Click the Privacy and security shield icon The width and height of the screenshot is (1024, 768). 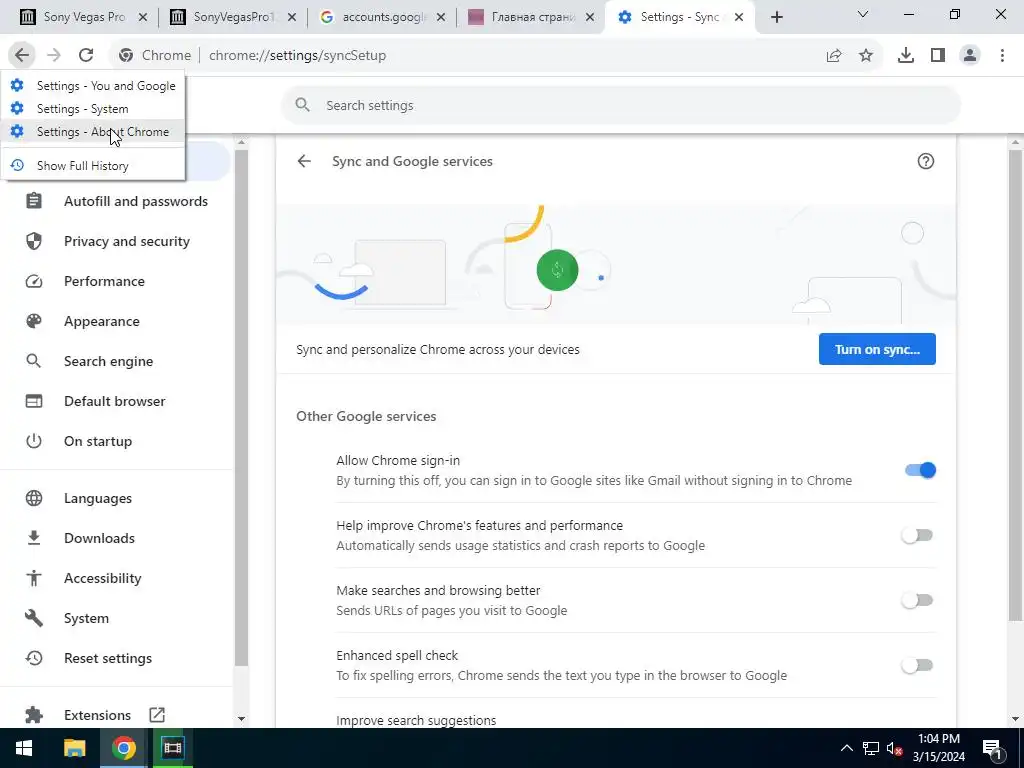click(34, 241)
